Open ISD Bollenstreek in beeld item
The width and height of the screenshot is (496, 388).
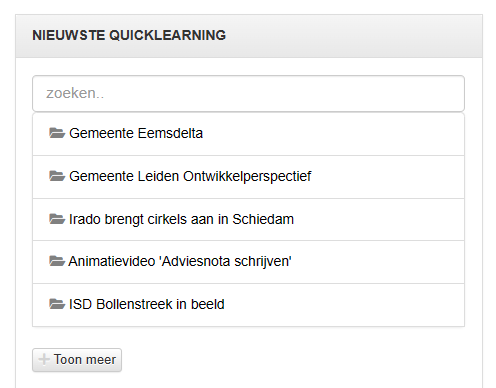(x=147, y=304)
